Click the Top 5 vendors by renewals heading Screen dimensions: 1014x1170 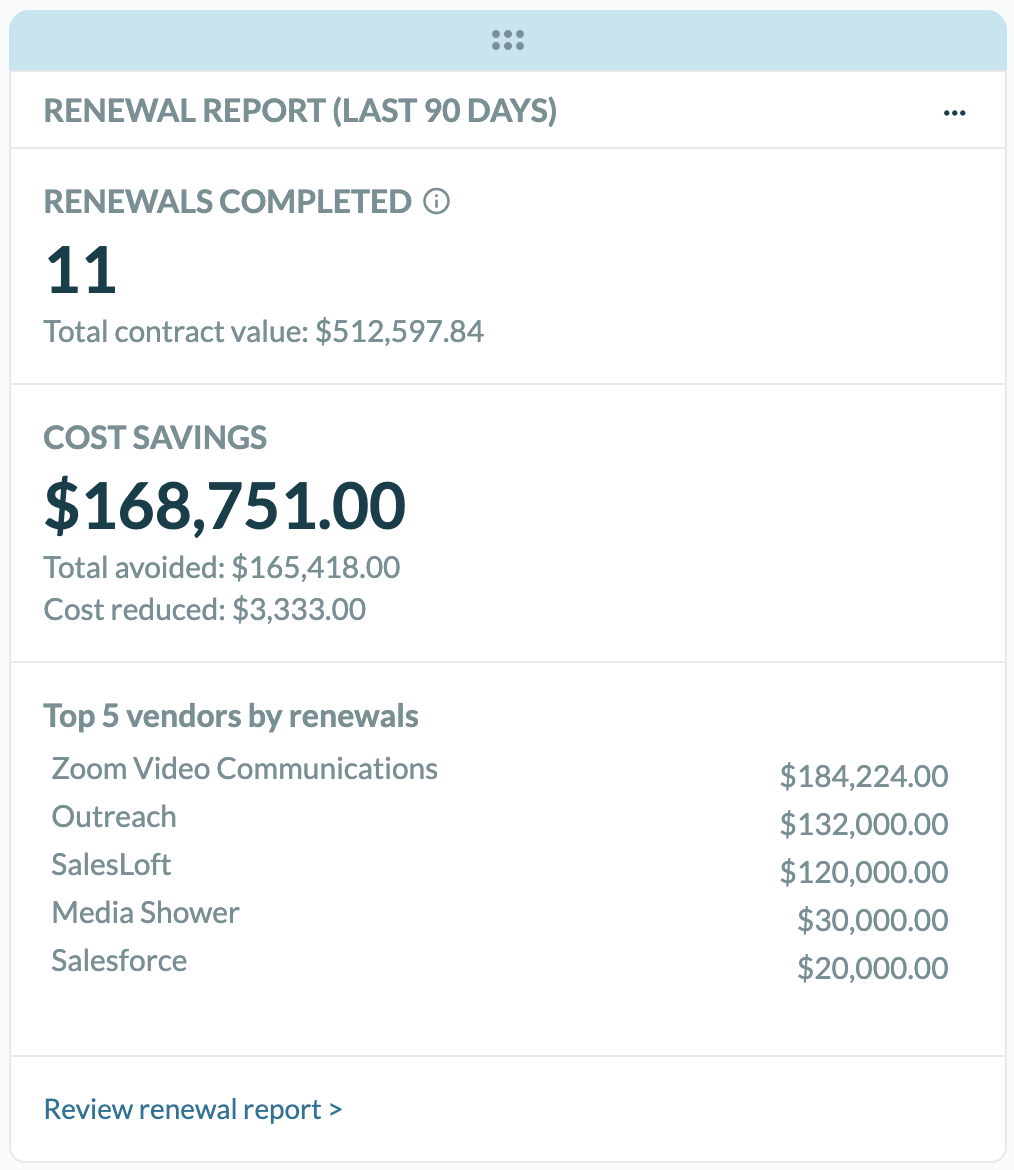[x=231, y=716]
